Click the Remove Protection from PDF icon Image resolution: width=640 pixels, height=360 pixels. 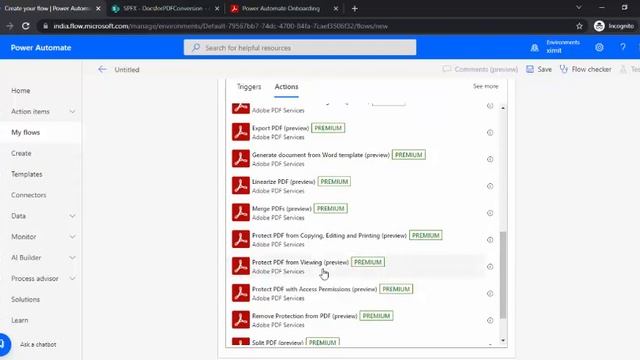[x=241, y=320]
